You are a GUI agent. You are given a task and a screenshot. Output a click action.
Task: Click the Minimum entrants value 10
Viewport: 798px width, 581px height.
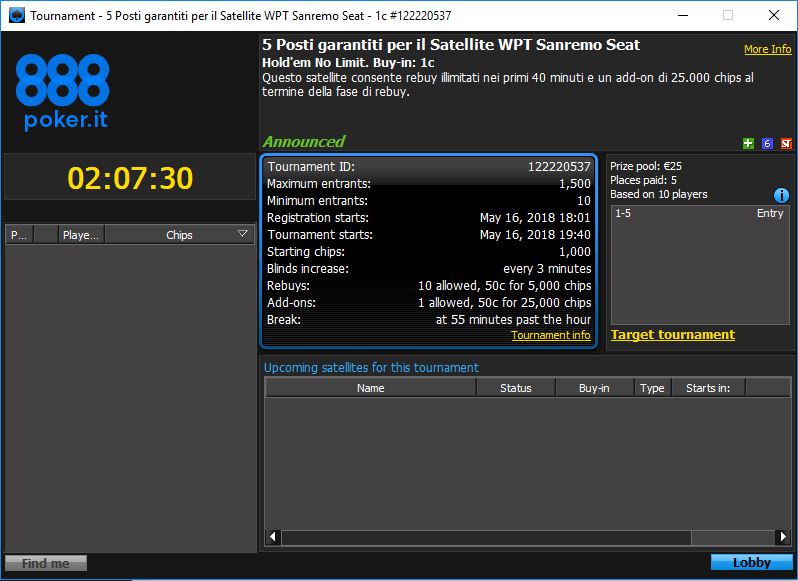[584, 201]
